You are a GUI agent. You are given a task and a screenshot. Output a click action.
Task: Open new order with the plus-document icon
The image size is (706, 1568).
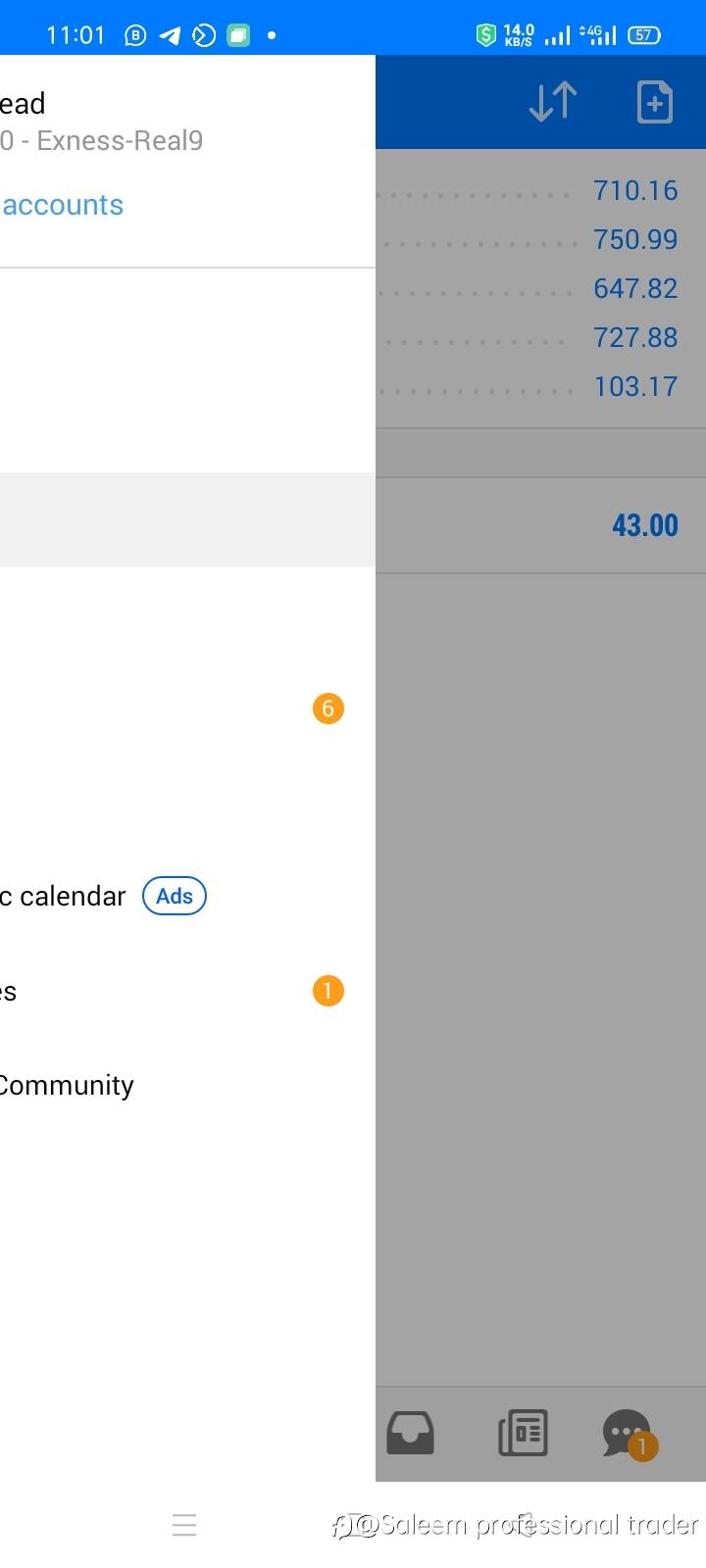(x=654, y=102)
